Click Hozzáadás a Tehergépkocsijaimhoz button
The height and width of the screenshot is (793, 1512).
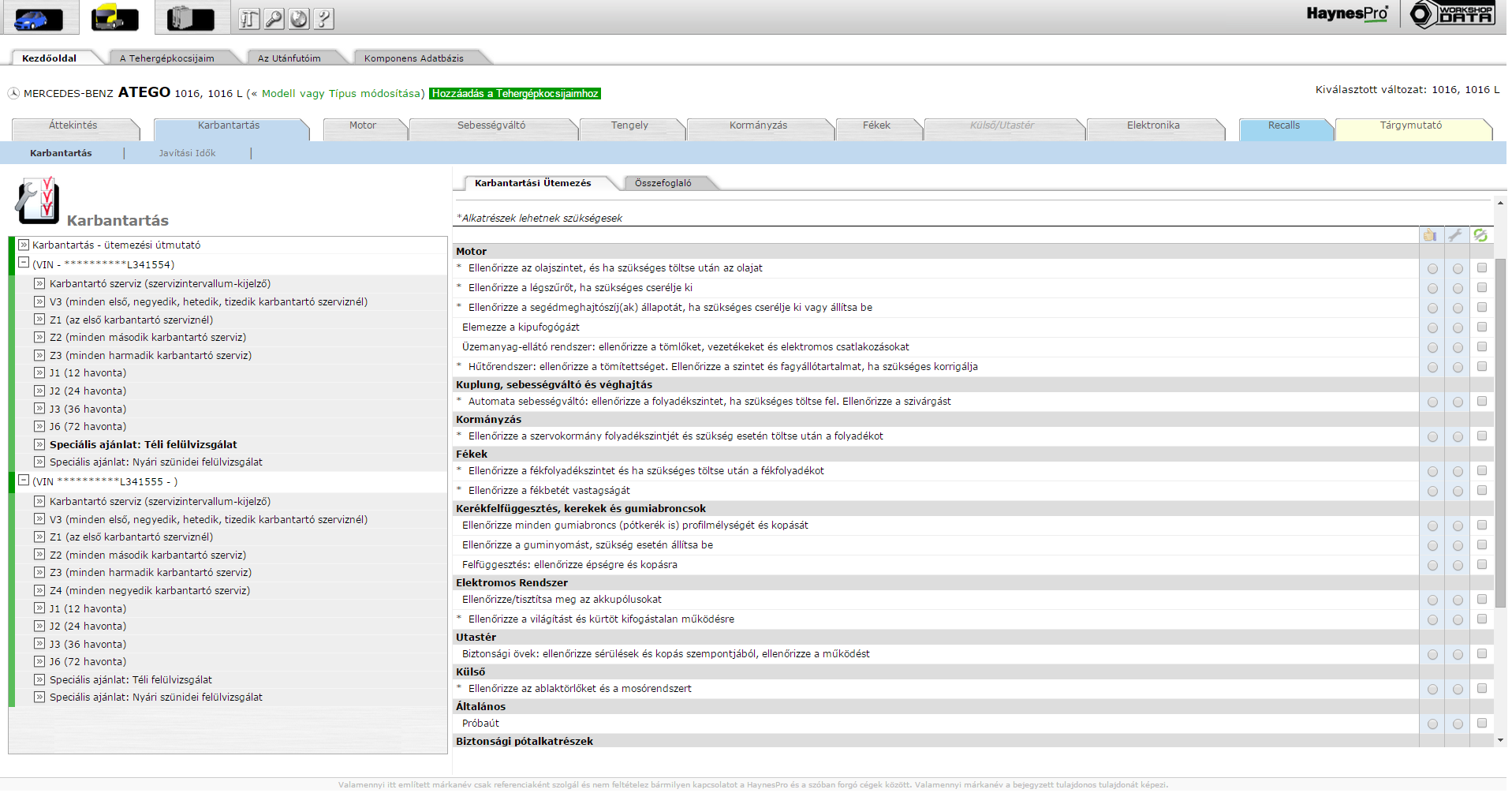(515, 94)
